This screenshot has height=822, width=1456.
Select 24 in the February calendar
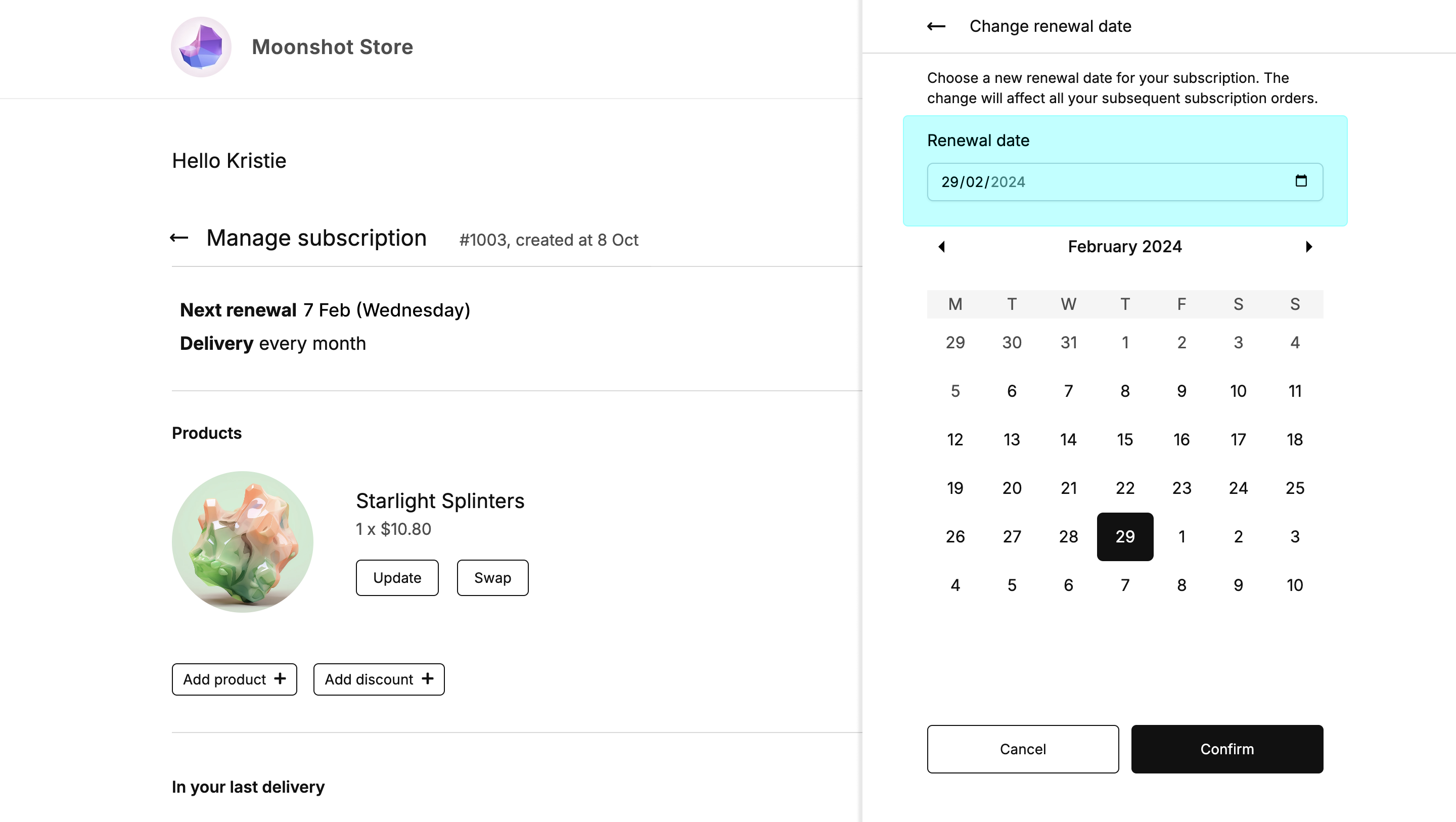(1239, 488)
